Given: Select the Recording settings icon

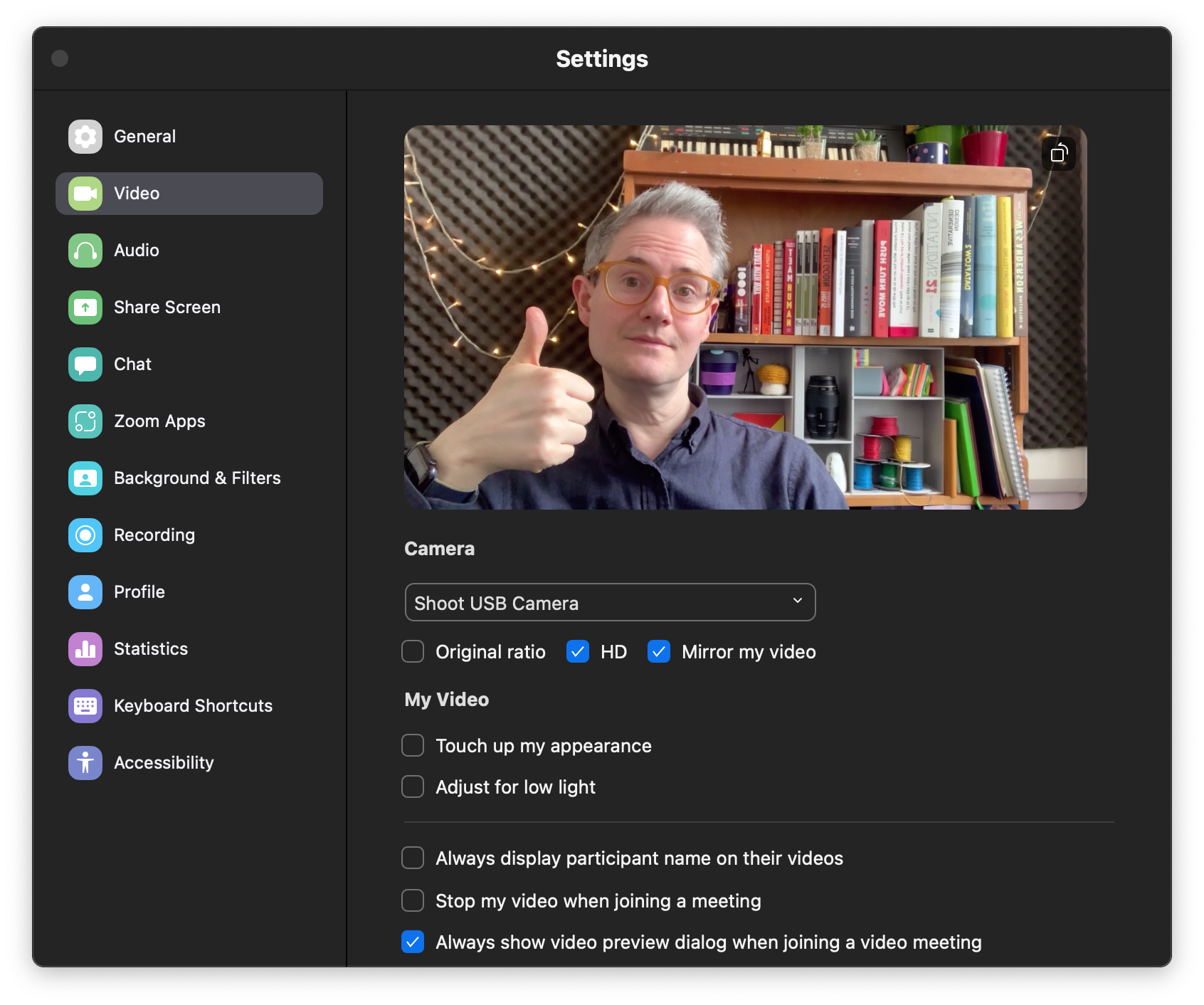Looking at the screenshot, I should click(85, 535).
